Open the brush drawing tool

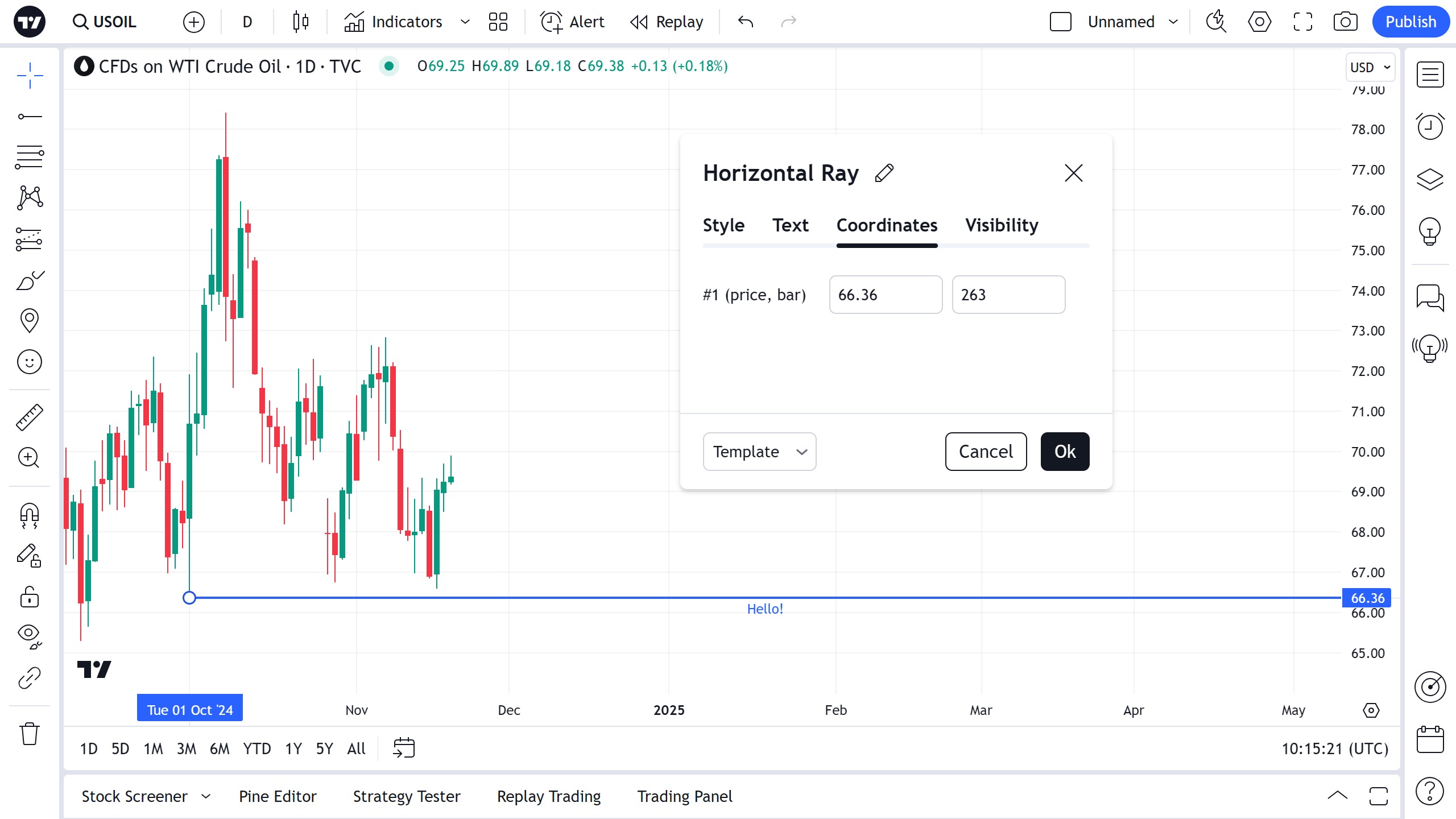[x=29, y=280]
